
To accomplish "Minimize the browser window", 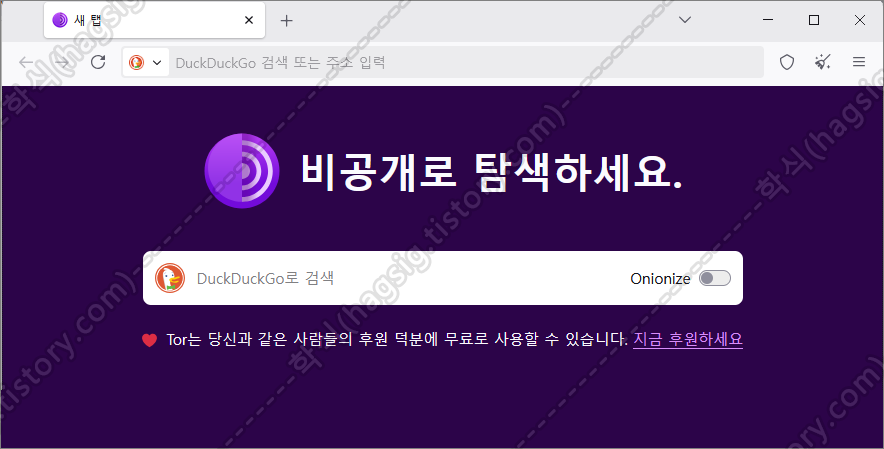I will [x=768, y=20].
